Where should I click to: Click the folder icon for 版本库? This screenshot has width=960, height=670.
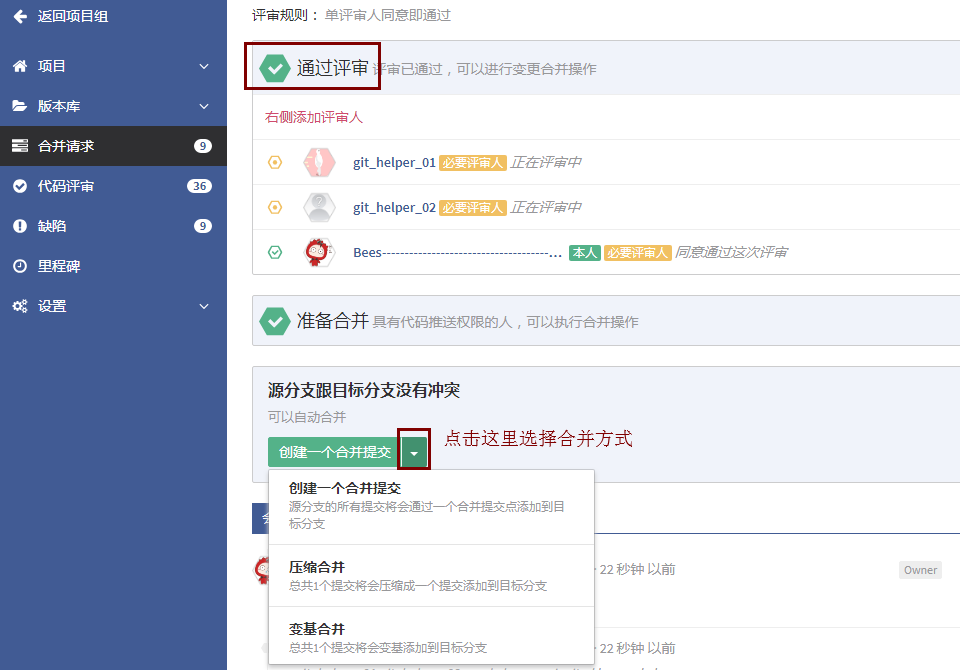pos(20,106)
